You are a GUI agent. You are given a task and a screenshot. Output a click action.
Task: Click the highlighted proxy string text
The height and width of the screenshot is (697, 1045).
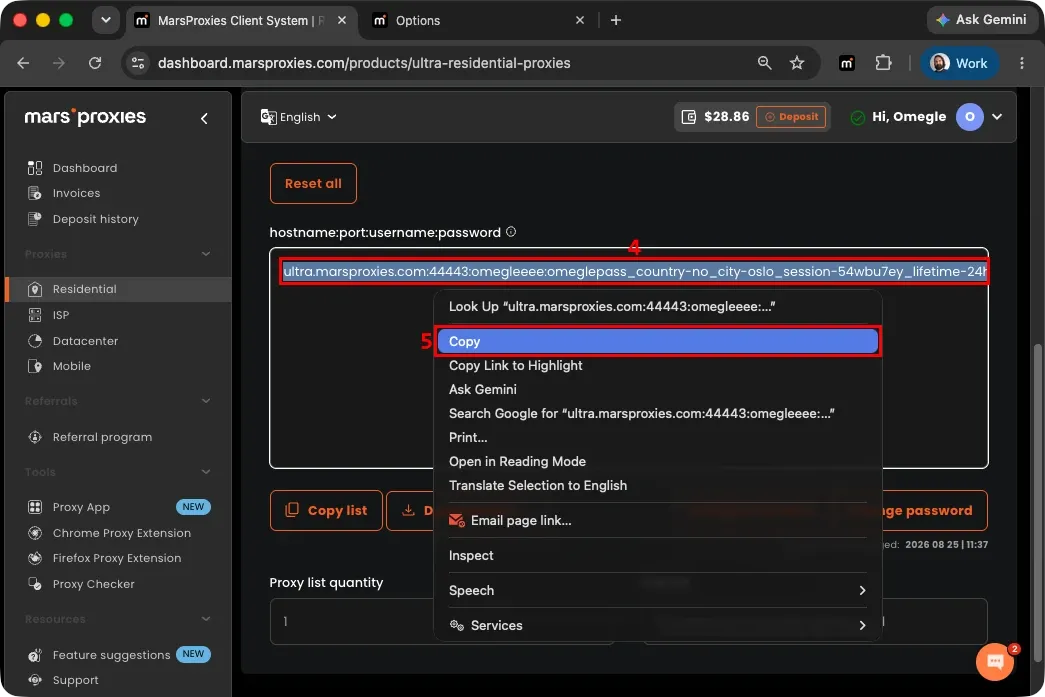coord(634,271)
